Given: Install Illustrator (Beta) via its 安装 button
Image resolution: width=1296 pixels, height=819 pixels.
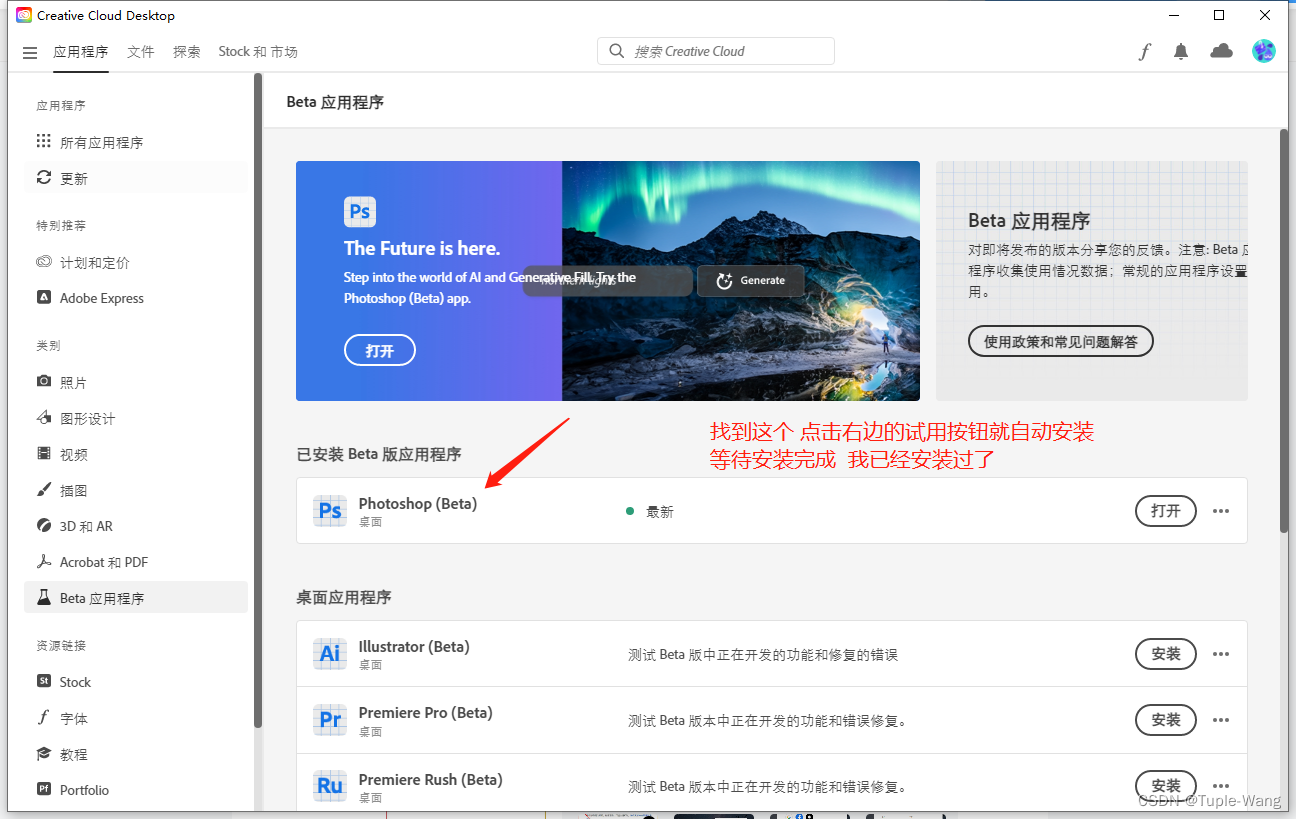Looking at the screenshot, I should (1165, 654).
